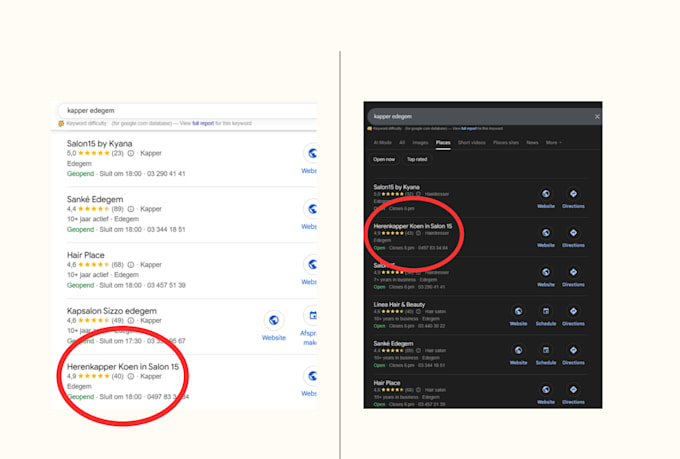Open Kapsalon Sizzo edegem Website globe icon
680x459 pixels.
(x=274, y=320)
